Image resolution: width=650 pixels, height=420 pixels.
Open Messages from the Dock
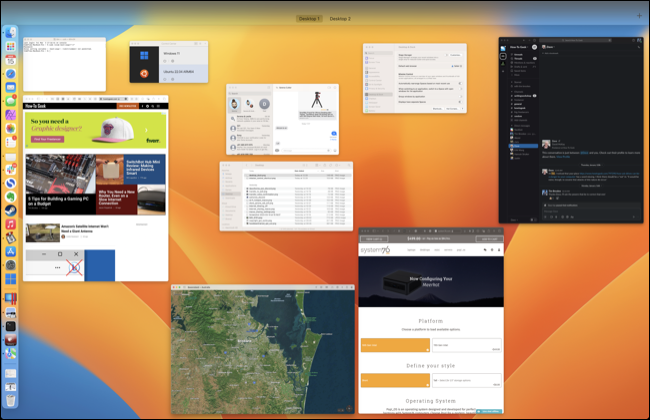coord(10,101)
